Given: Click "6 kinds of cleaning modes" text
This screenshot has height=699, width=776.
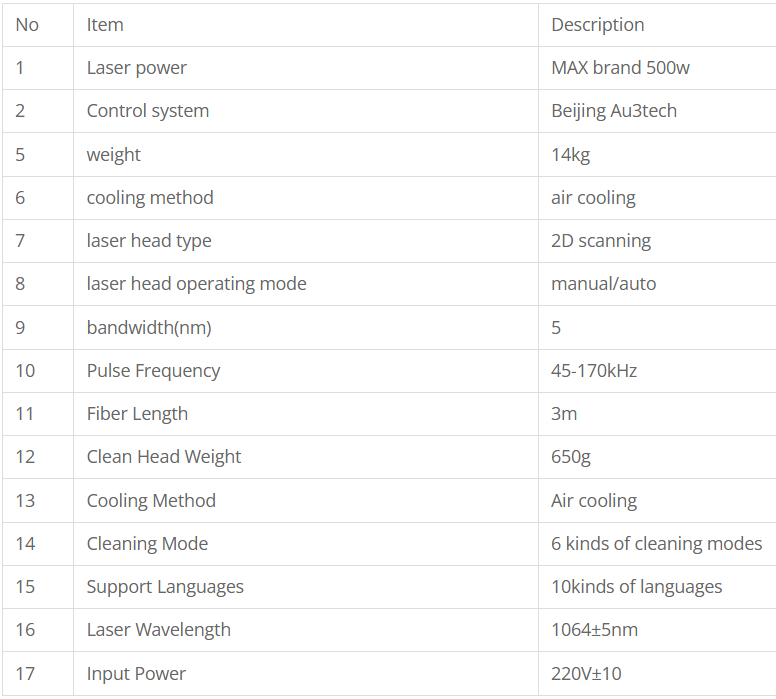Looking at the screenshot, I should pos(657,544).
